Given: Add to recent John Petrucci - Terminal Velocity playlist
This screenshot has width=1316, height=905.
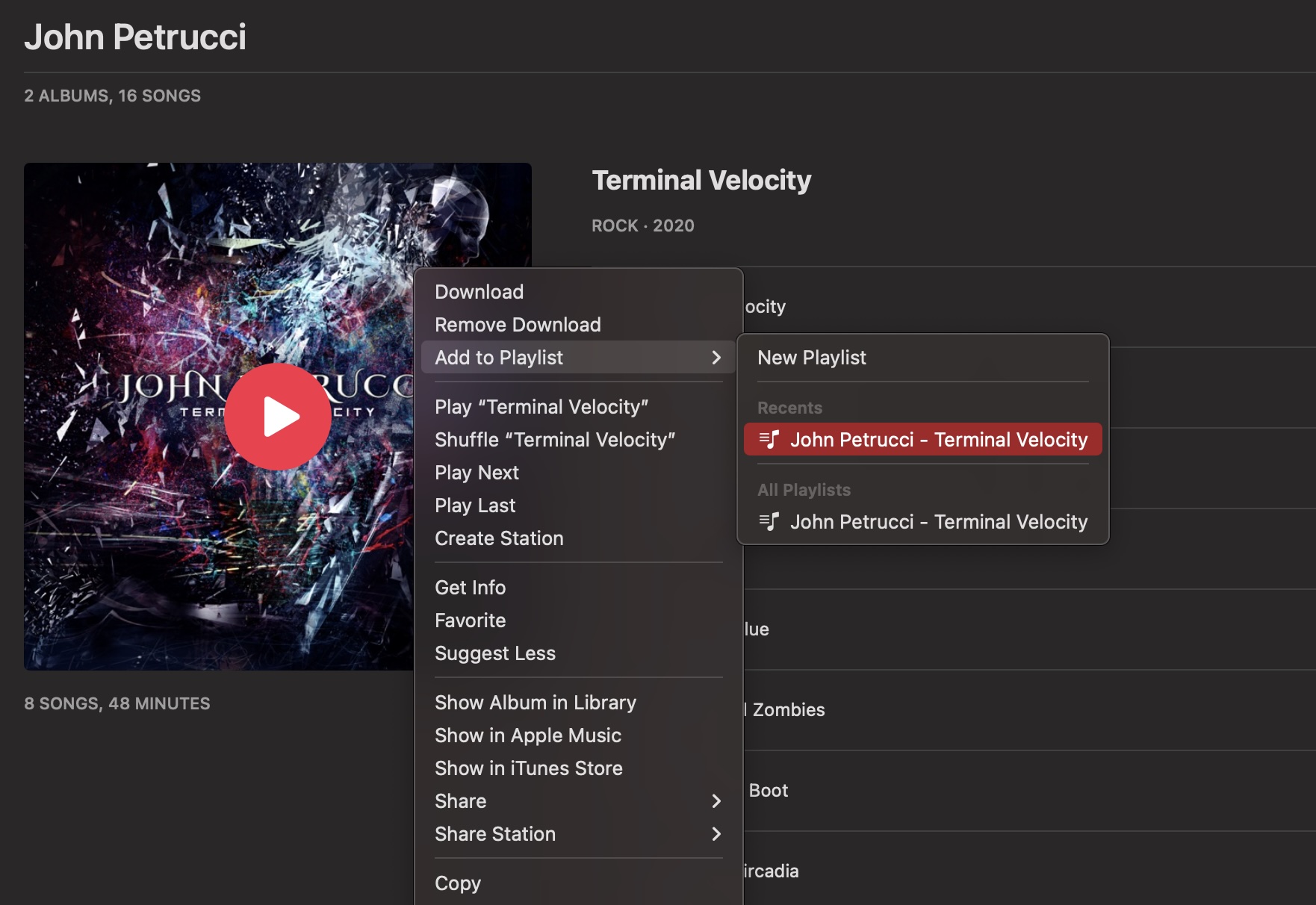Looking at the screenshot, I should pyautogui.click(x=923, y=440).
